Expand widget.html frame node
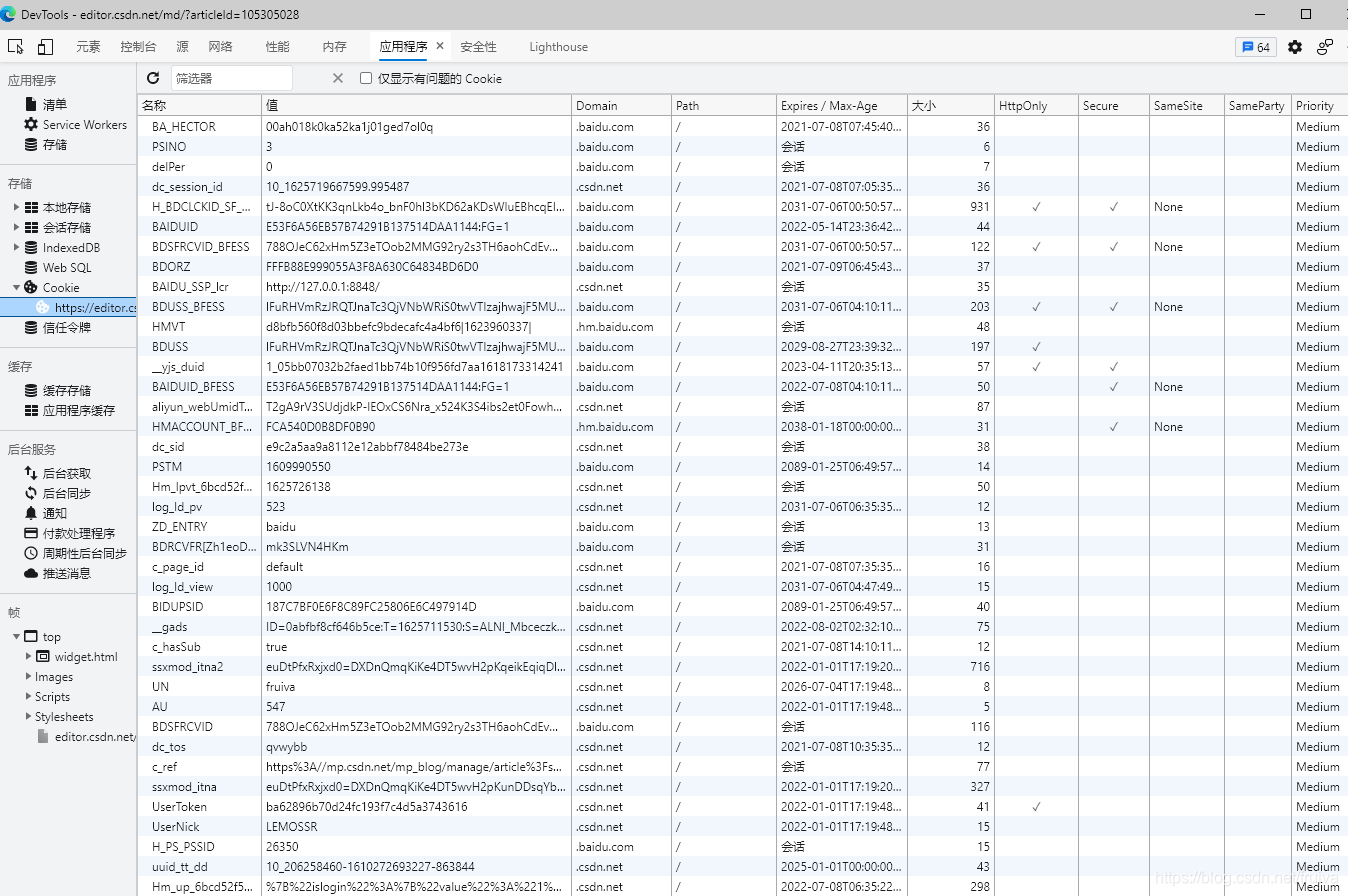Screen dimensions: 1348x896 click(29, 657)
